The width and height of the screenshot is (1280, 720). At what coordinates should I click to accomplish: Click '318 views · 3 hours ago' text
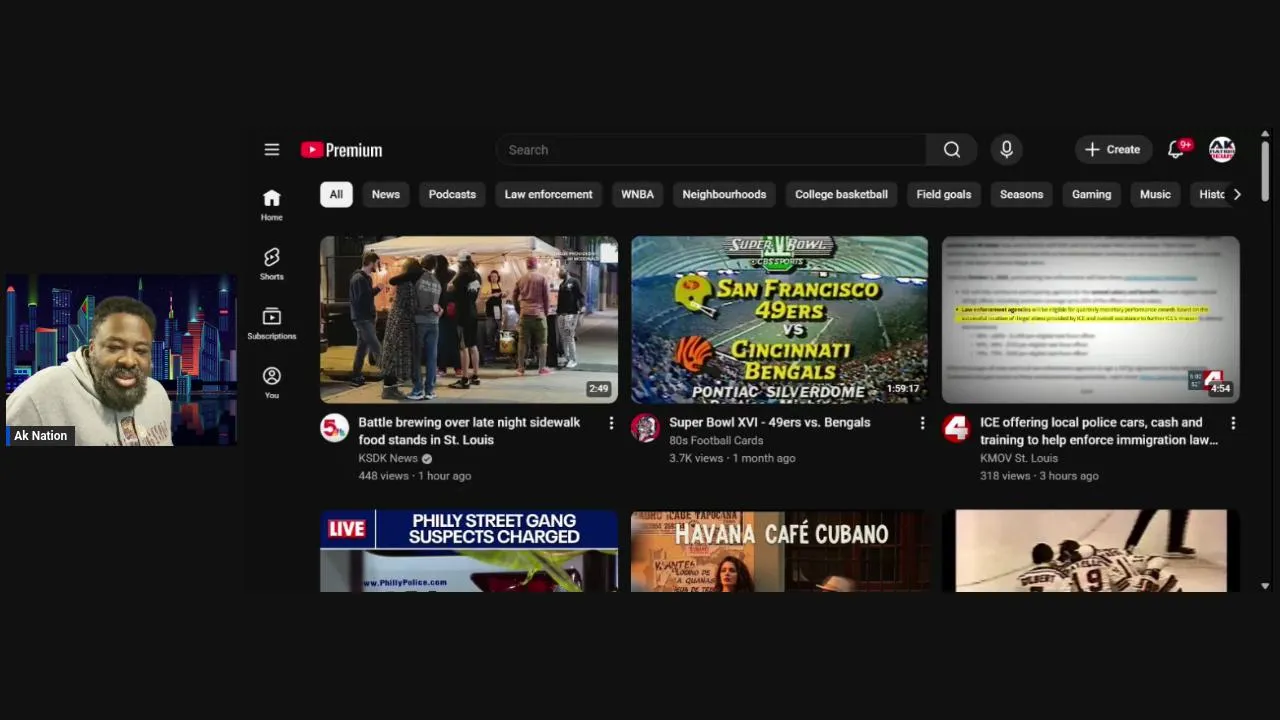pos(1039,476)
